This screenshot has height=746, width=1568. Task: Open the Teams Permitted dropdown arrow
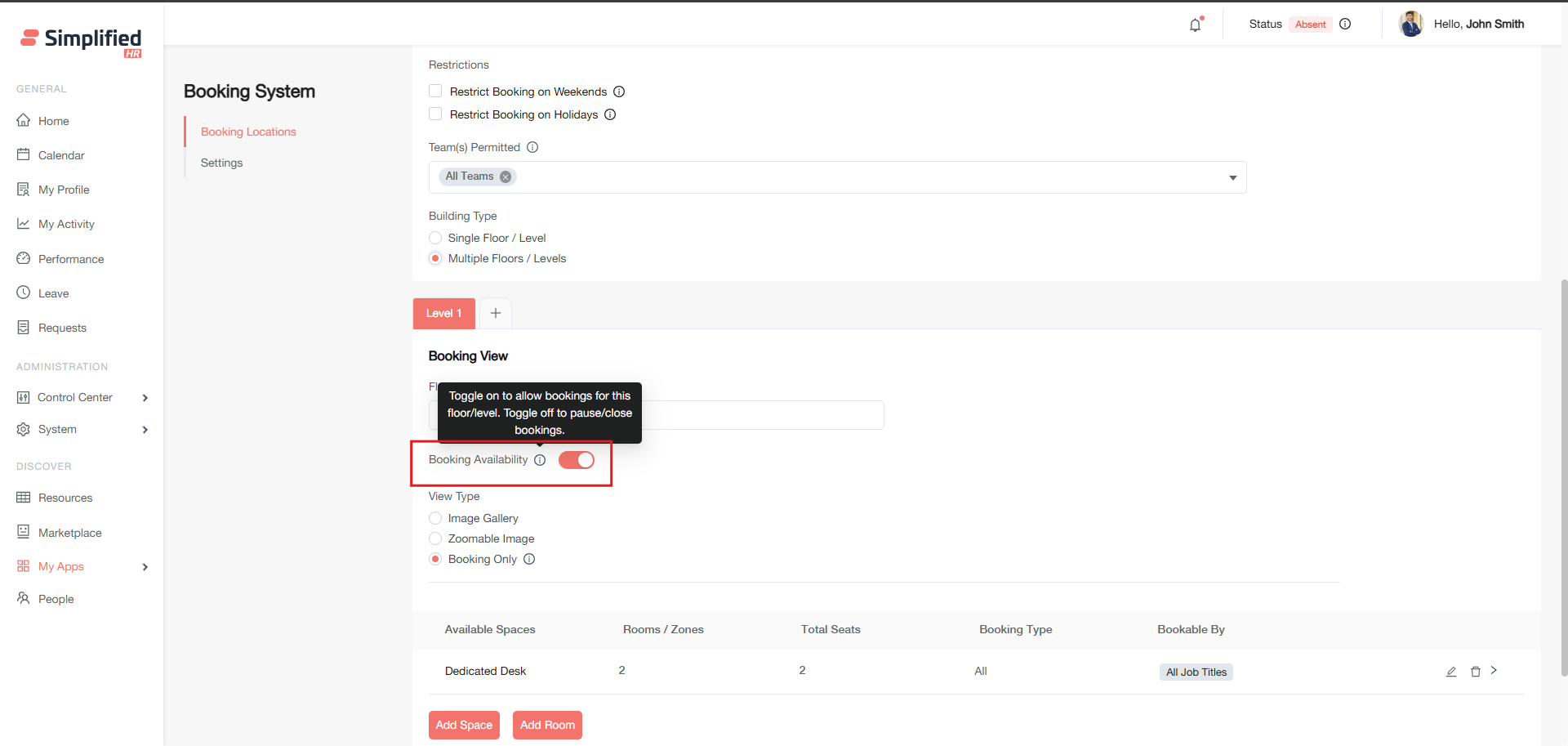[x=1232, y=178]
